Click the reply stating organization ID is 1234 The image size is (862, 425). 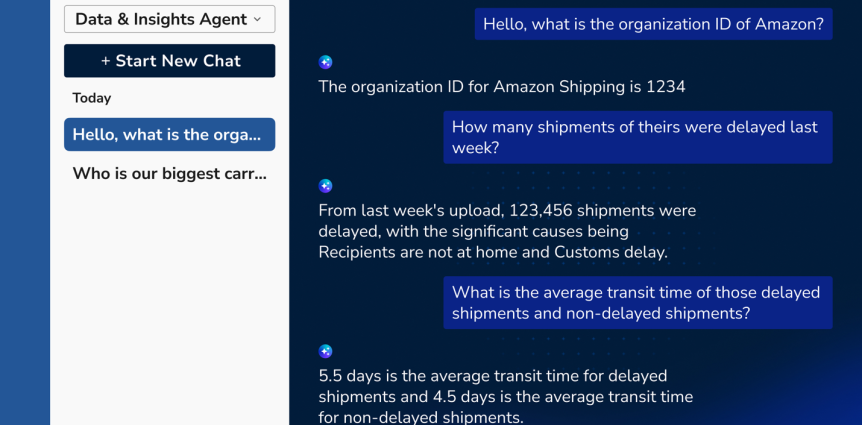point(502,87)
